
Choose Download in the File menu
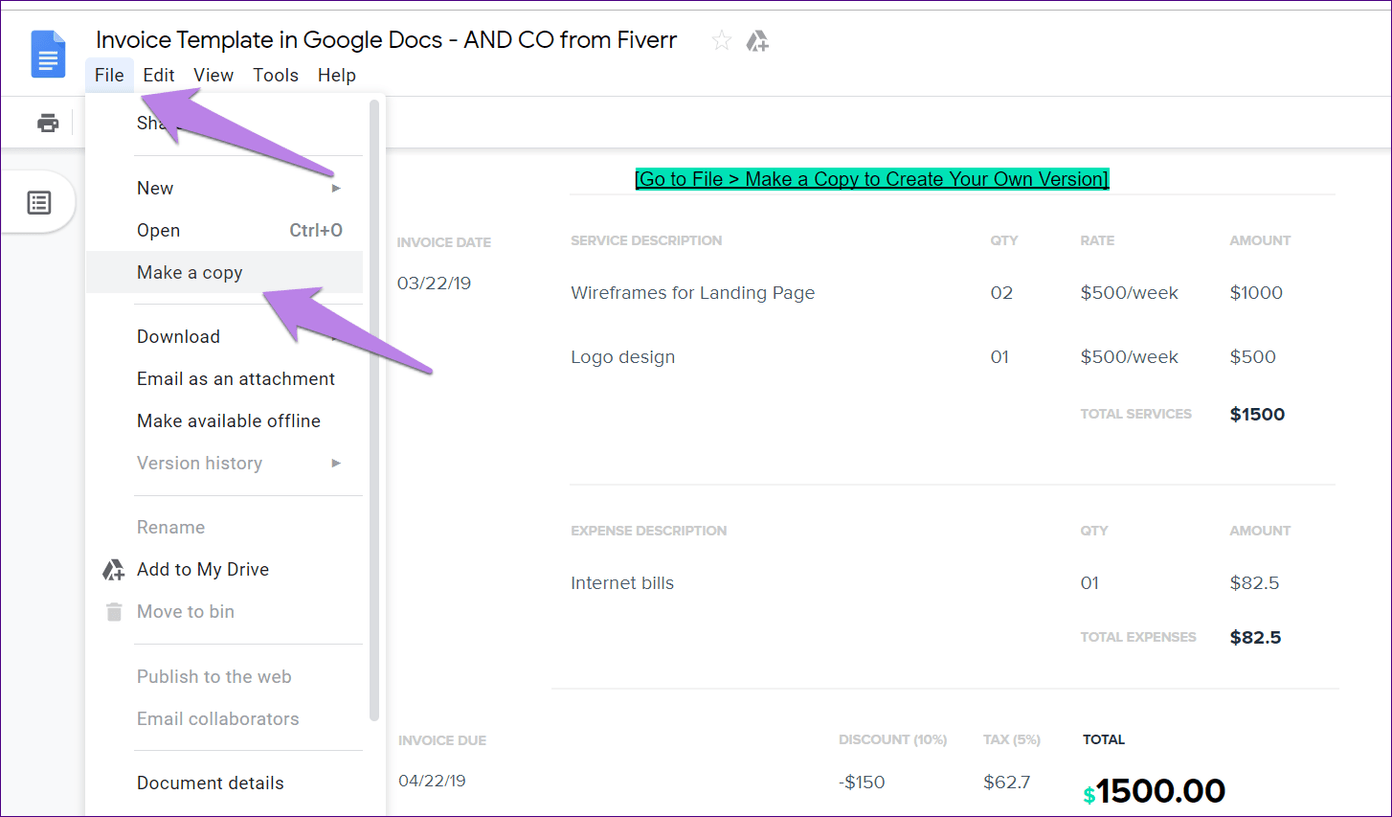coord(225,337)
